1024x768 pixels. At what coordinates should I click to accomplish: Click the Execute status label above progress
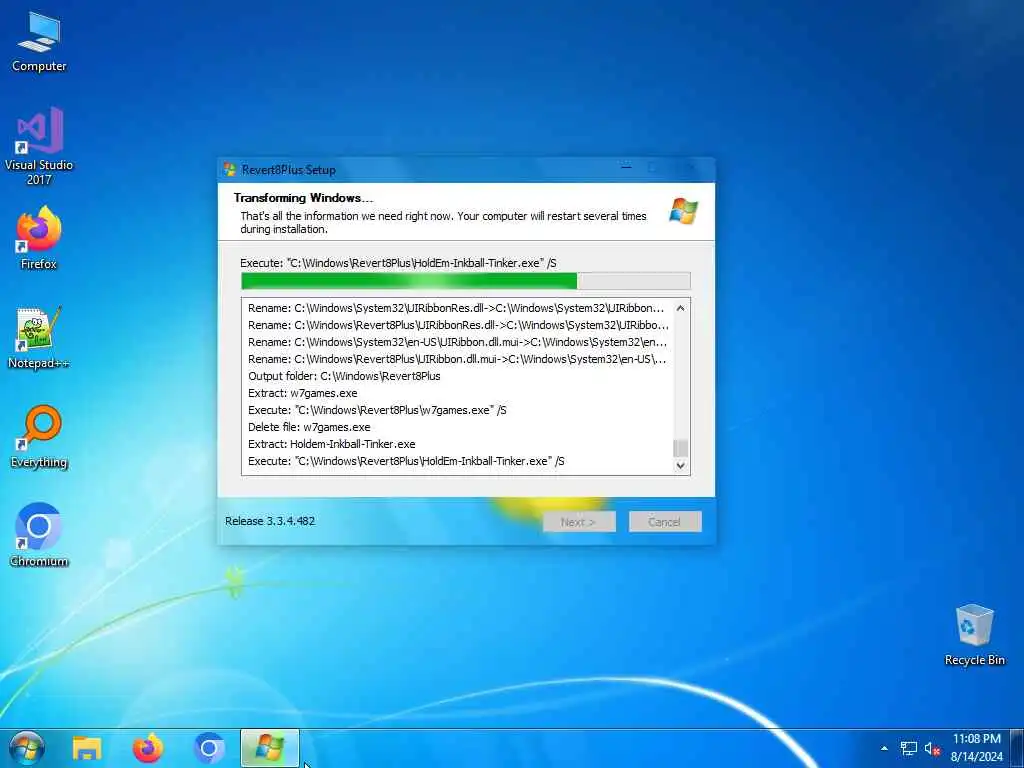398,263
